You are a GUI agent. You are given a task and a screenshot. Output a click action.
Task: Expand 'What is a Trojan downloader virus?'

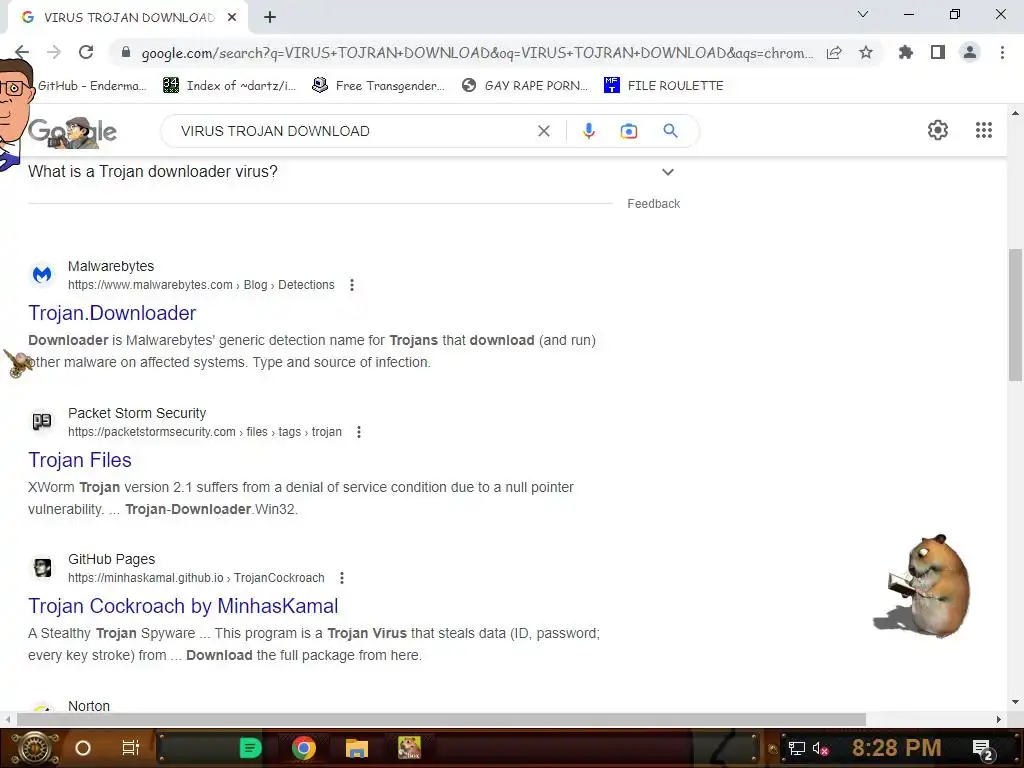[x=667, y=172]
